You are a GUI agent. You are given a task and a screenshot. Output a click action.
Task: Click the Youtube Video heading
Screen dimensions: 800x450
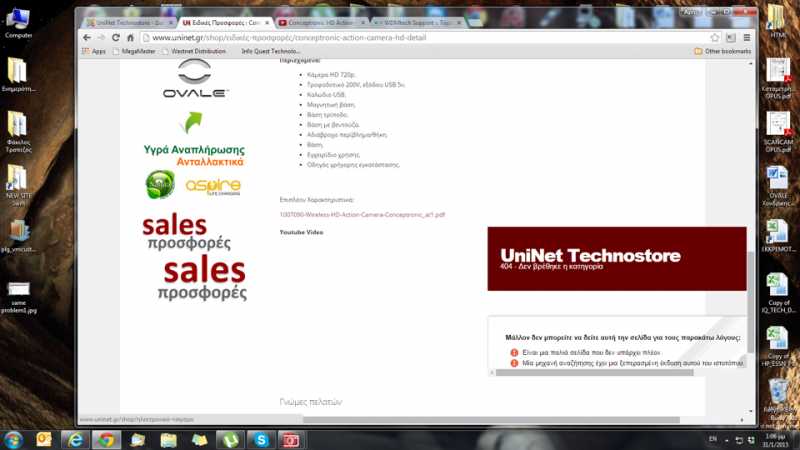click(x=301, y=232)
